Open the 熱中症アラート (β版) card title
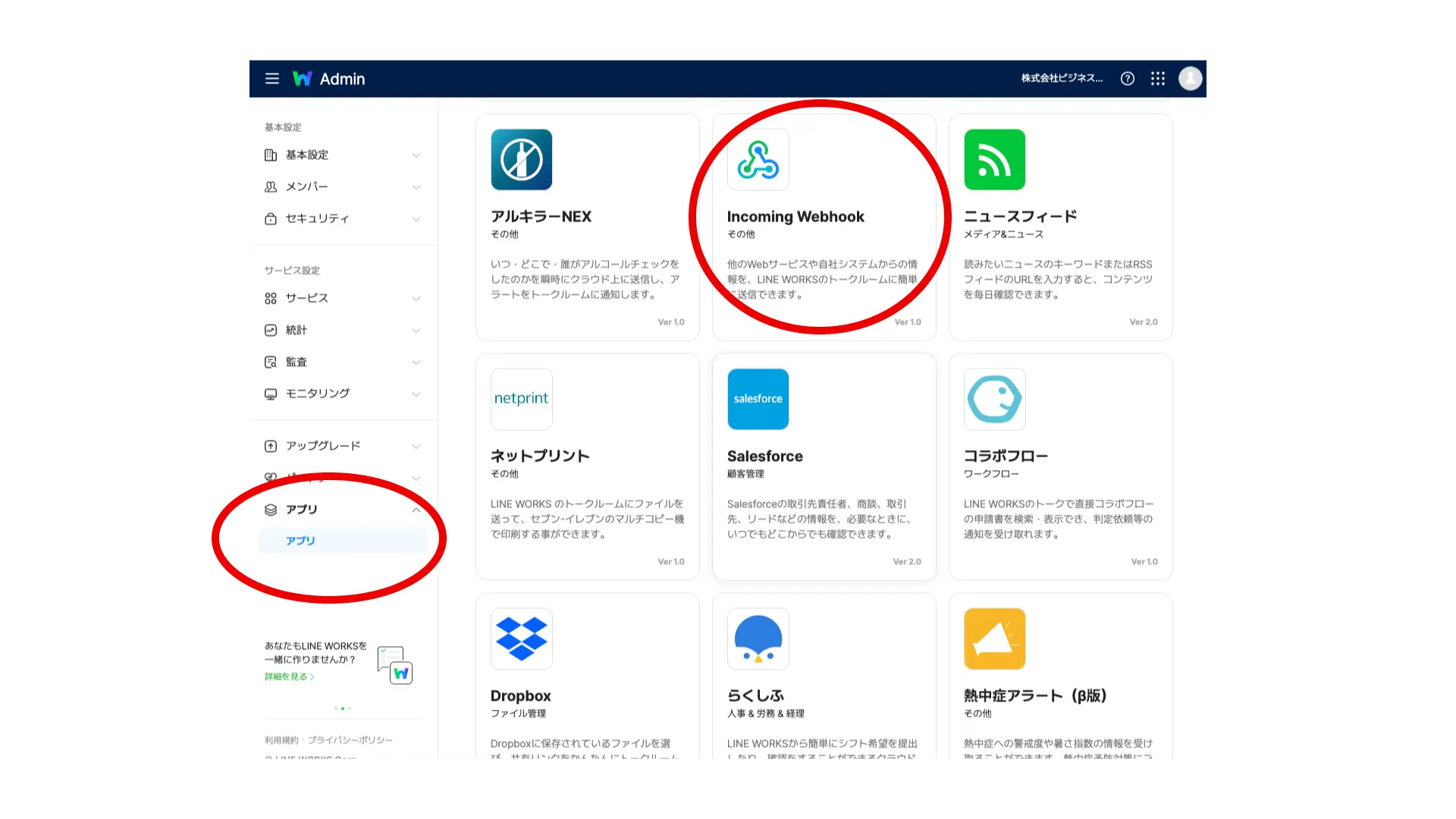 pos(1035,696)
